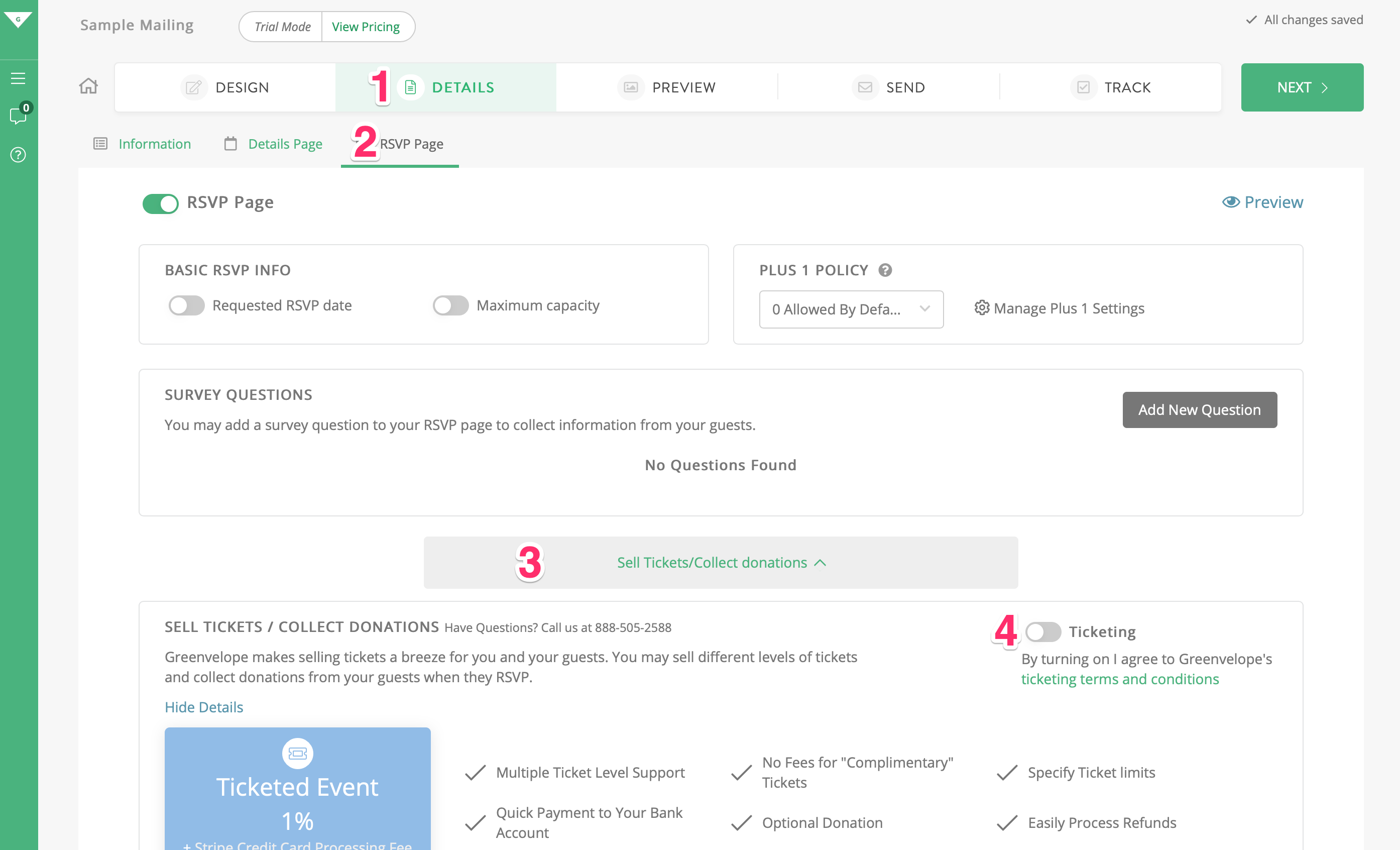Click Add New Question button
Viewport: 1400px width, 850px height.
[1200, 409]
